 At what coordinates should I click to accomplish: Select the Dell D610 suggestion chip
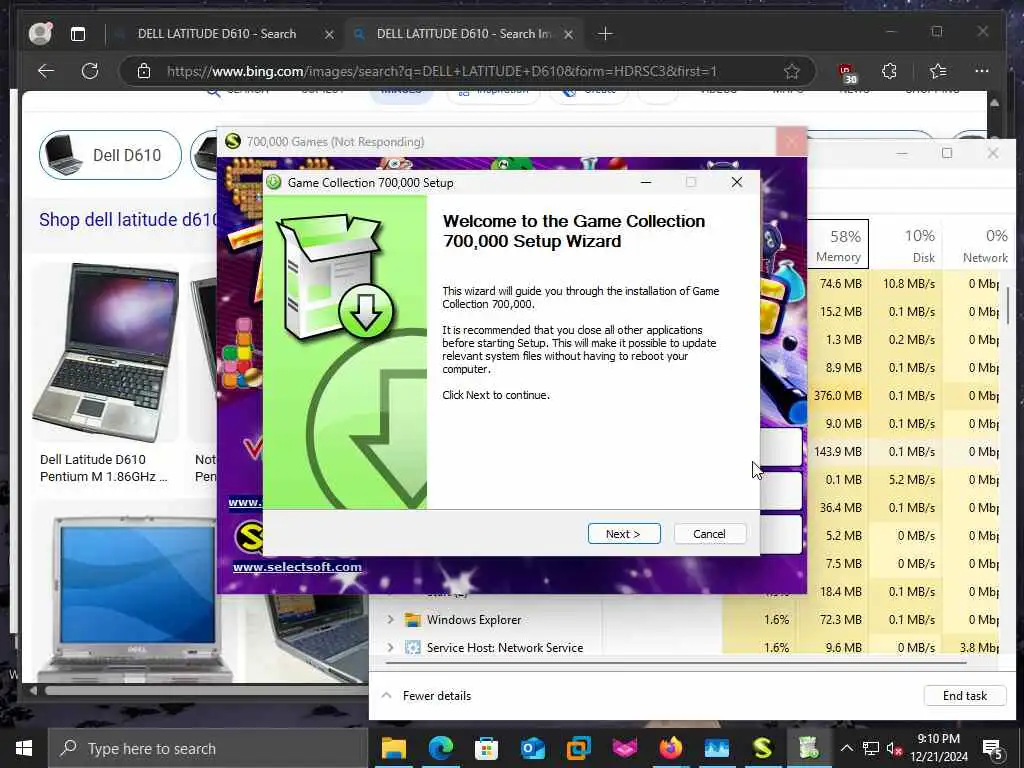click(110, 155)
